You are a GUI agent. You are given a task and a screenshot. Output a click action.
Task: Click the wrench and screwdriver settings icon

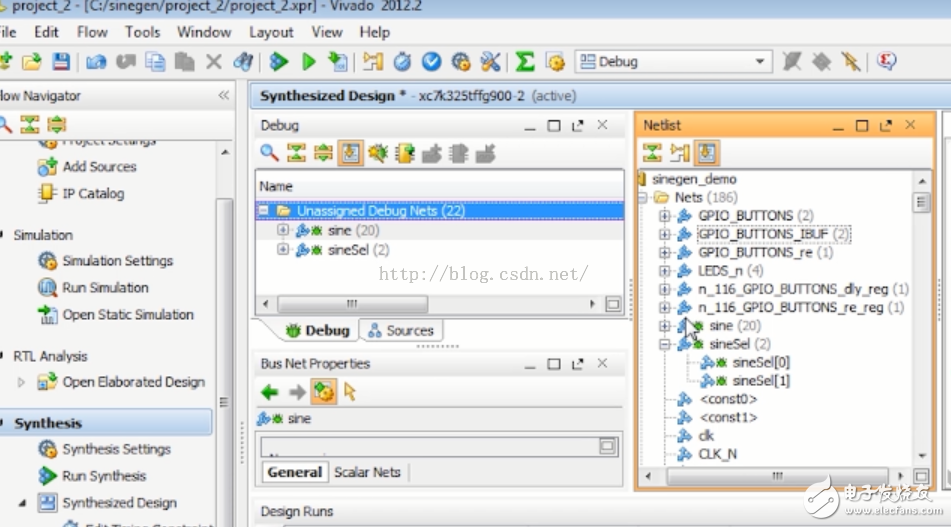490,62
